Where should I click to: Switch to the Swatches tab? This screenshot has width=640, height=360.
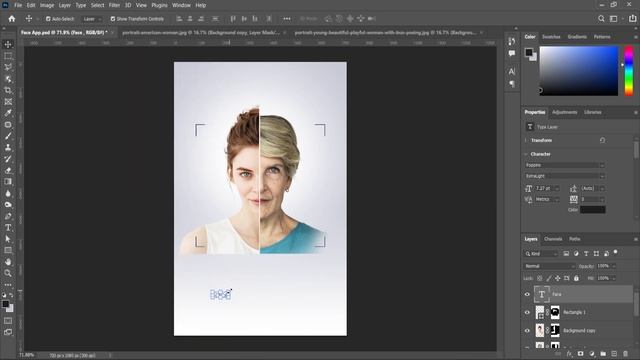(551, 37)
